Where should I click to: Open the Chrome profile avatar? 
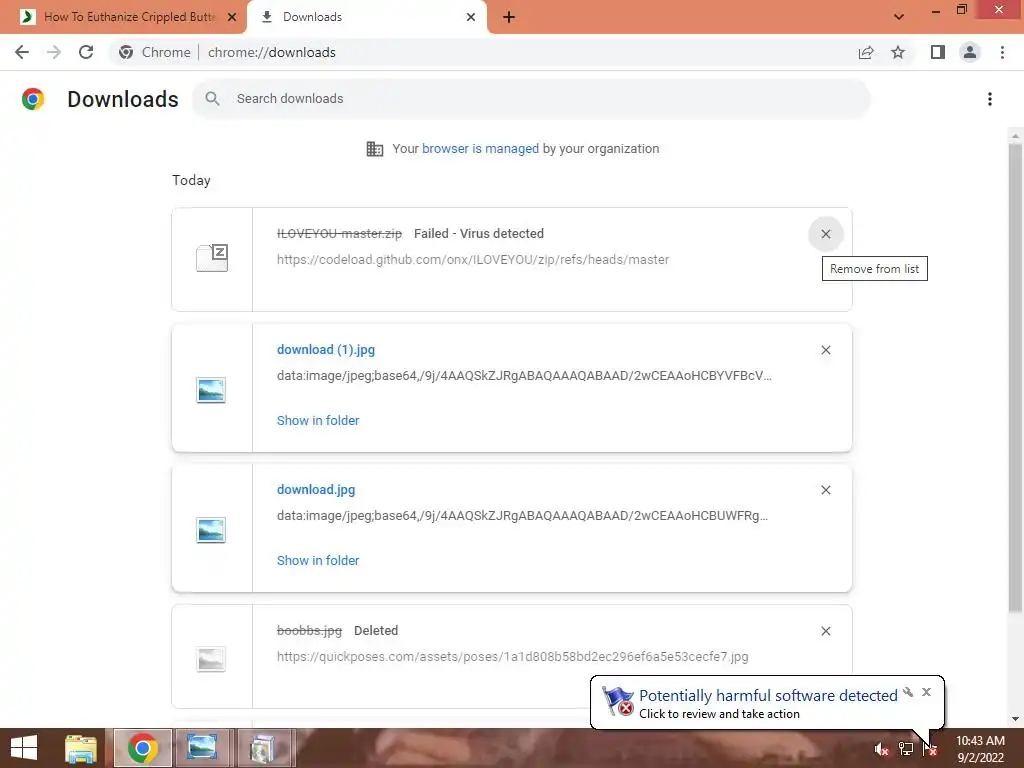pos(970,52)
